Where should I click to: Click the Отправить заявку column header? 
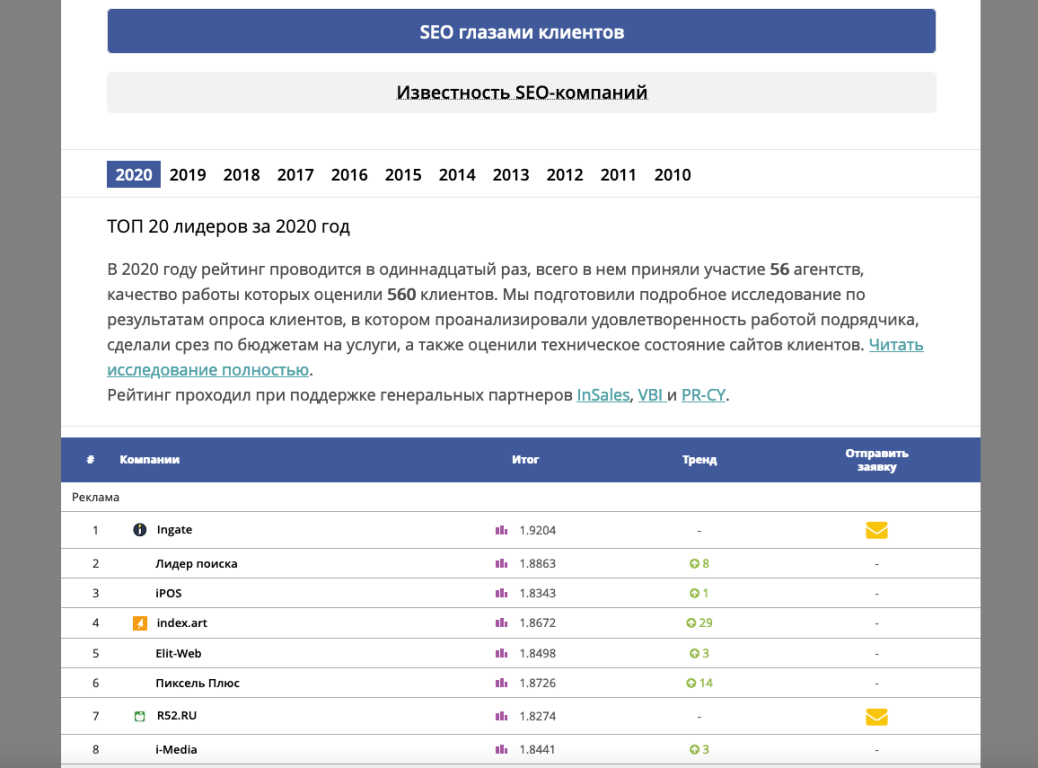[x=876, y=459]
